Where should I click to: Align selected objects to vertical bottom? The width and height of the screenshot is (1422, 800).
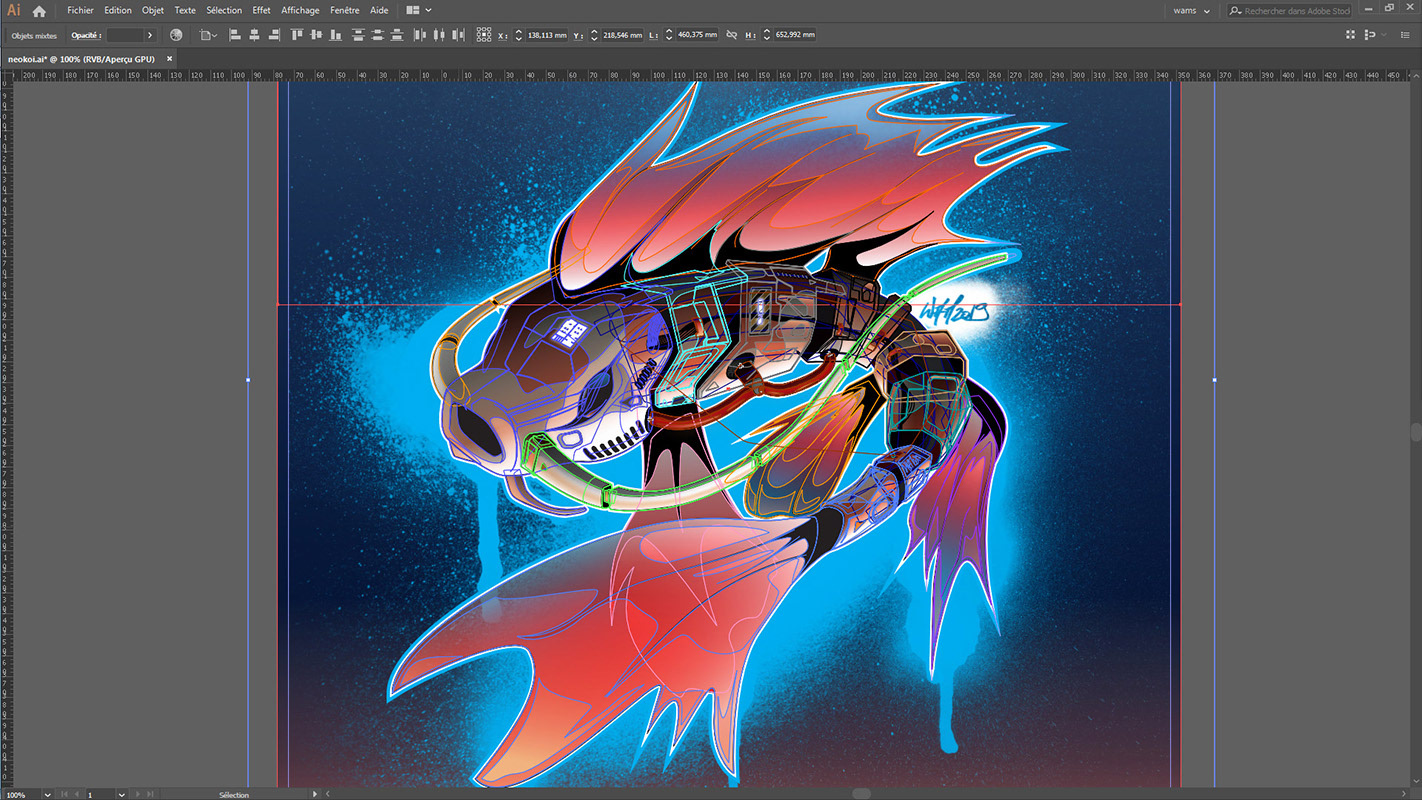[335, 35]
